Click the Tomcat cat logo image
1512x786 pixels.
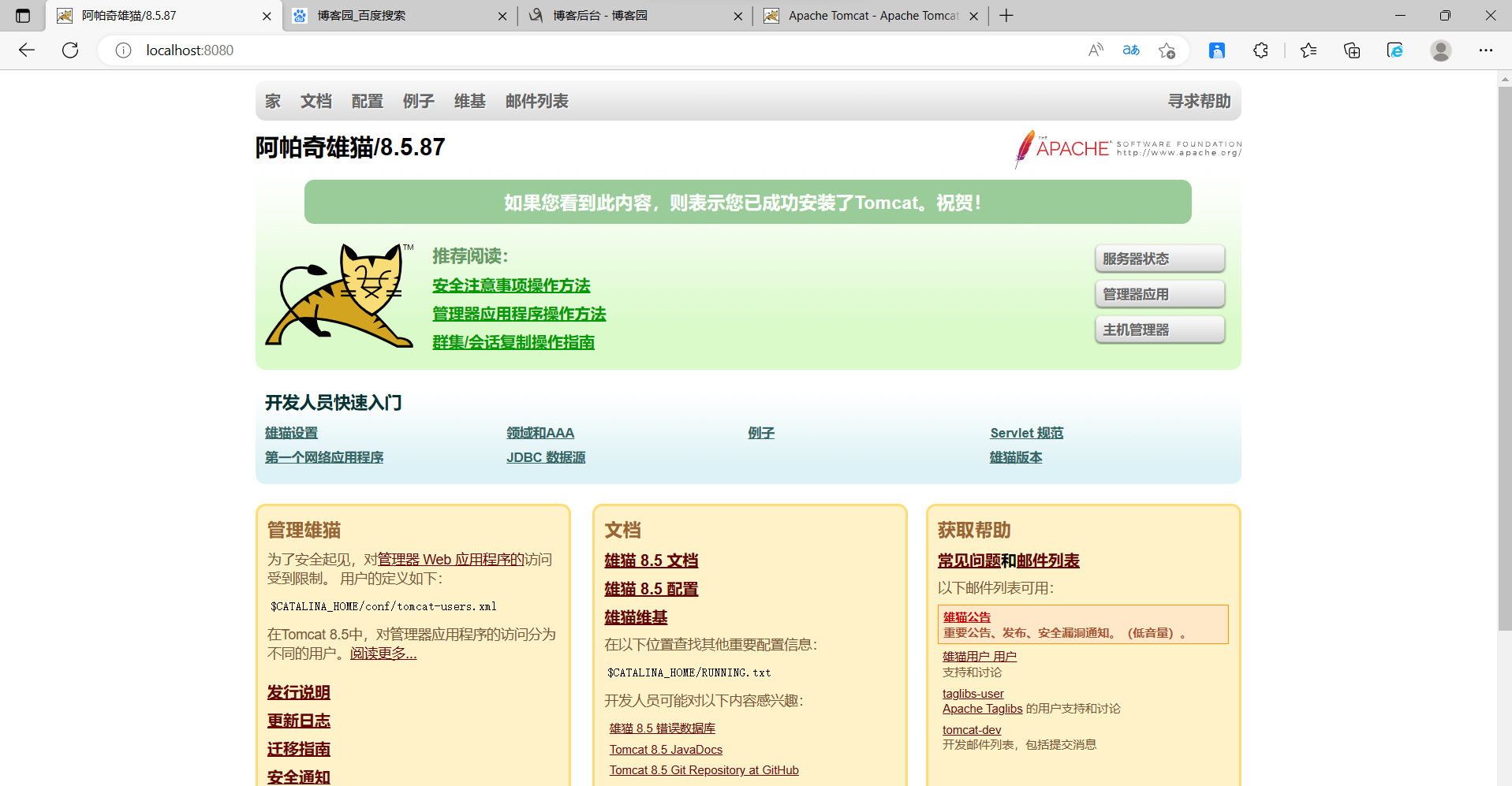pyautogui.click(x=340, y=295)
